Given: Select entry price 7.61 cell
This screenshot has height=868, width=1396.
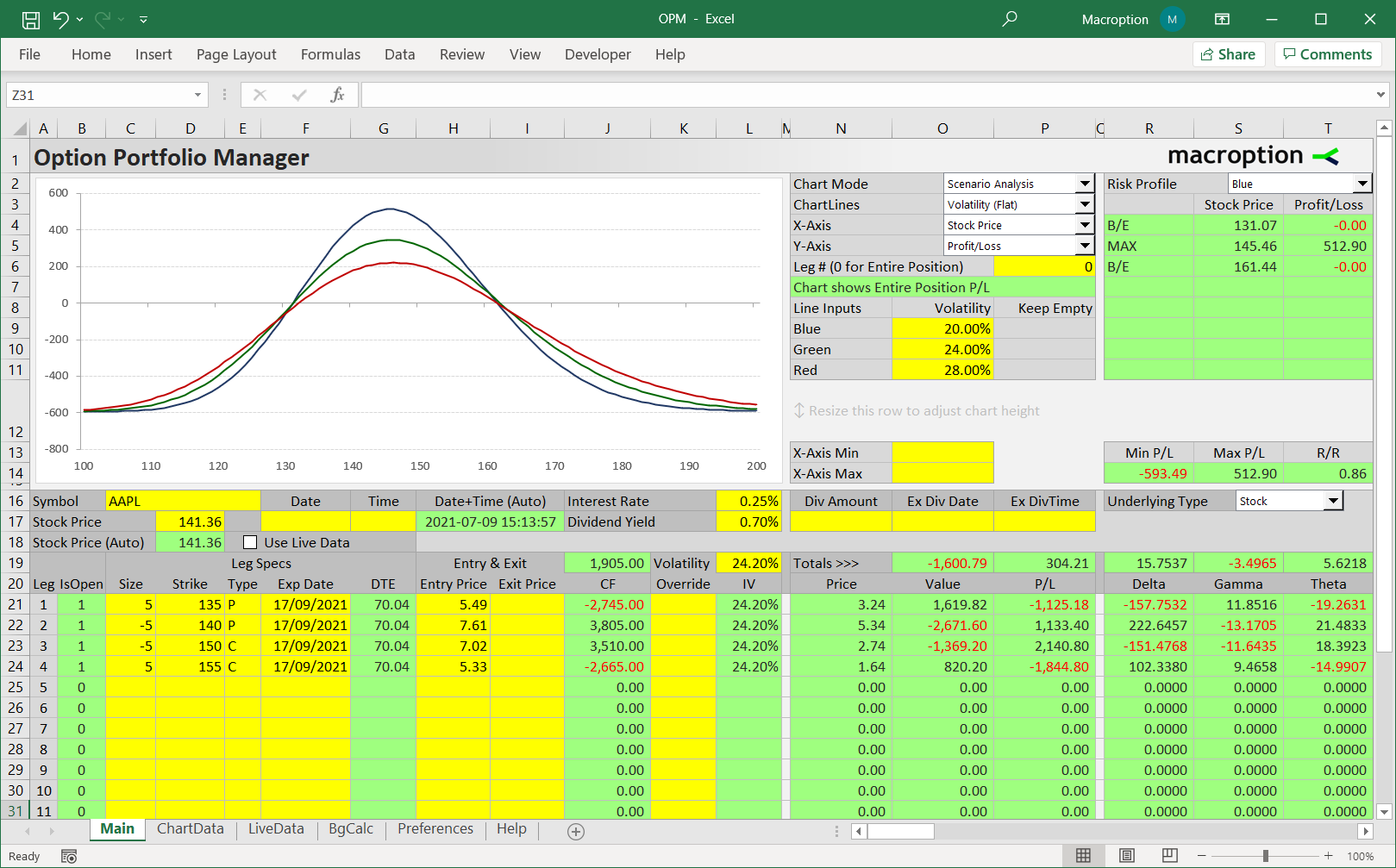Looking at the screenshot, I should [454, 625].
